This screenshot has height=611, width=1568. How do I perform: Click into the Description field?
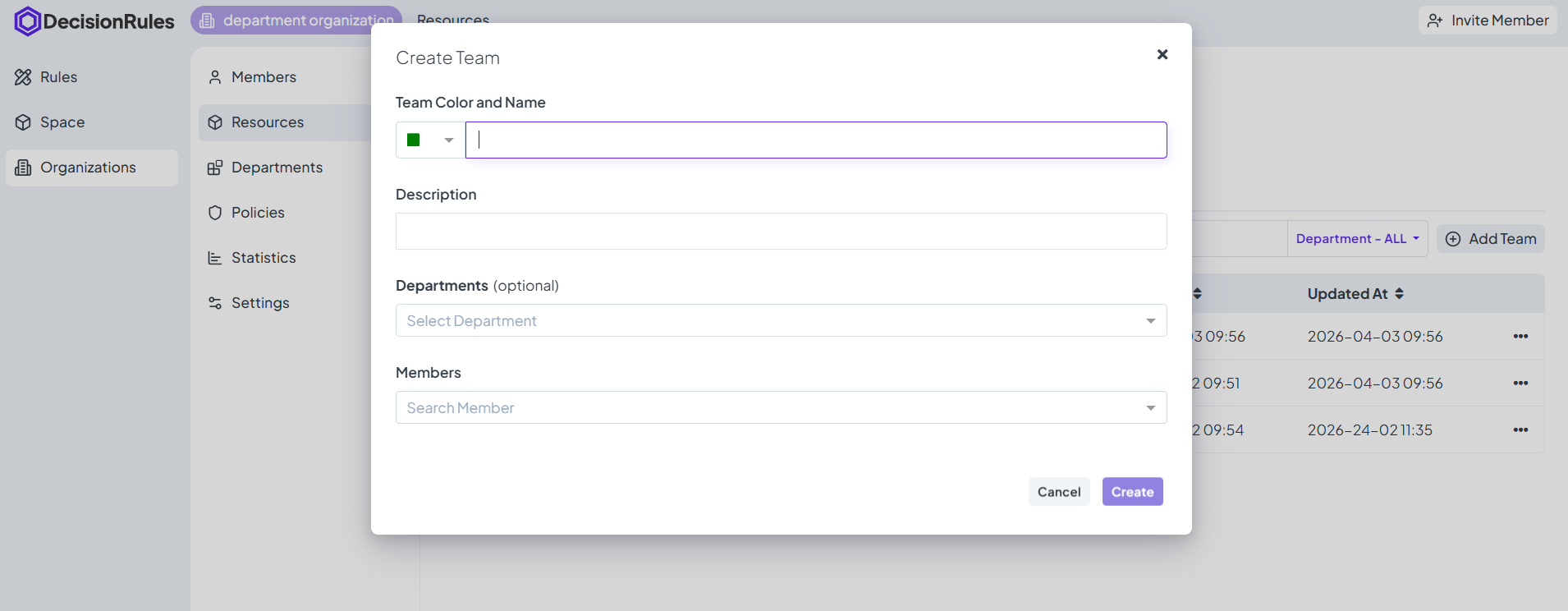(781, 232)
